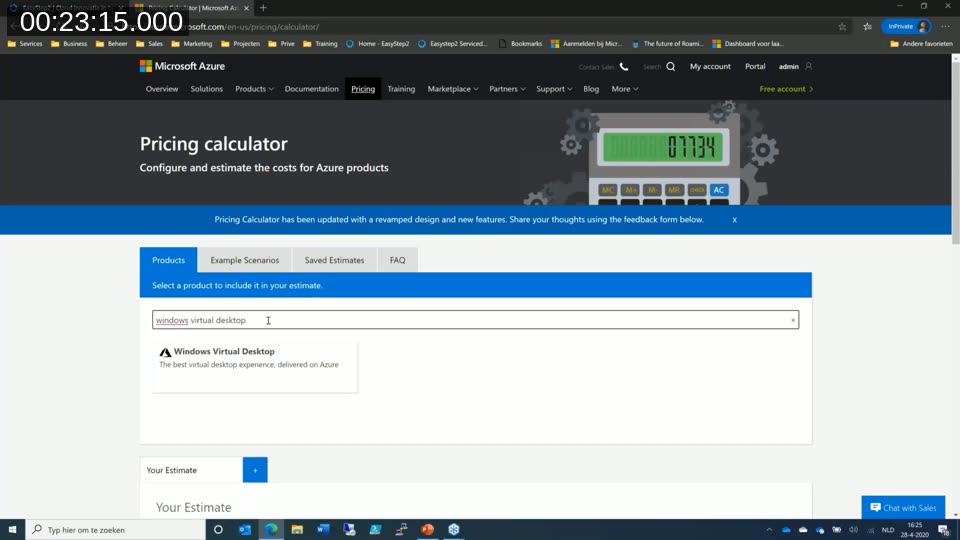Click the Free account link

point(786,89)
